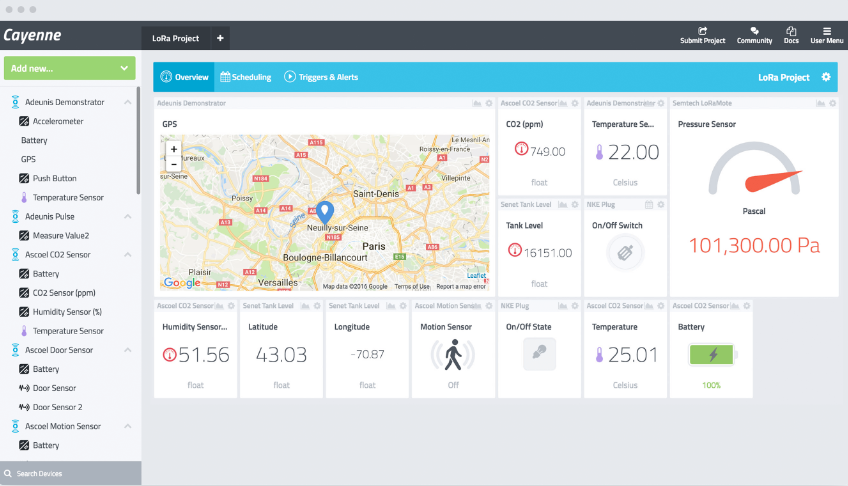Open chart icon on Temperature 25.01 widget
The width and height of the screenshot is (848, 486).
[649, 306]
